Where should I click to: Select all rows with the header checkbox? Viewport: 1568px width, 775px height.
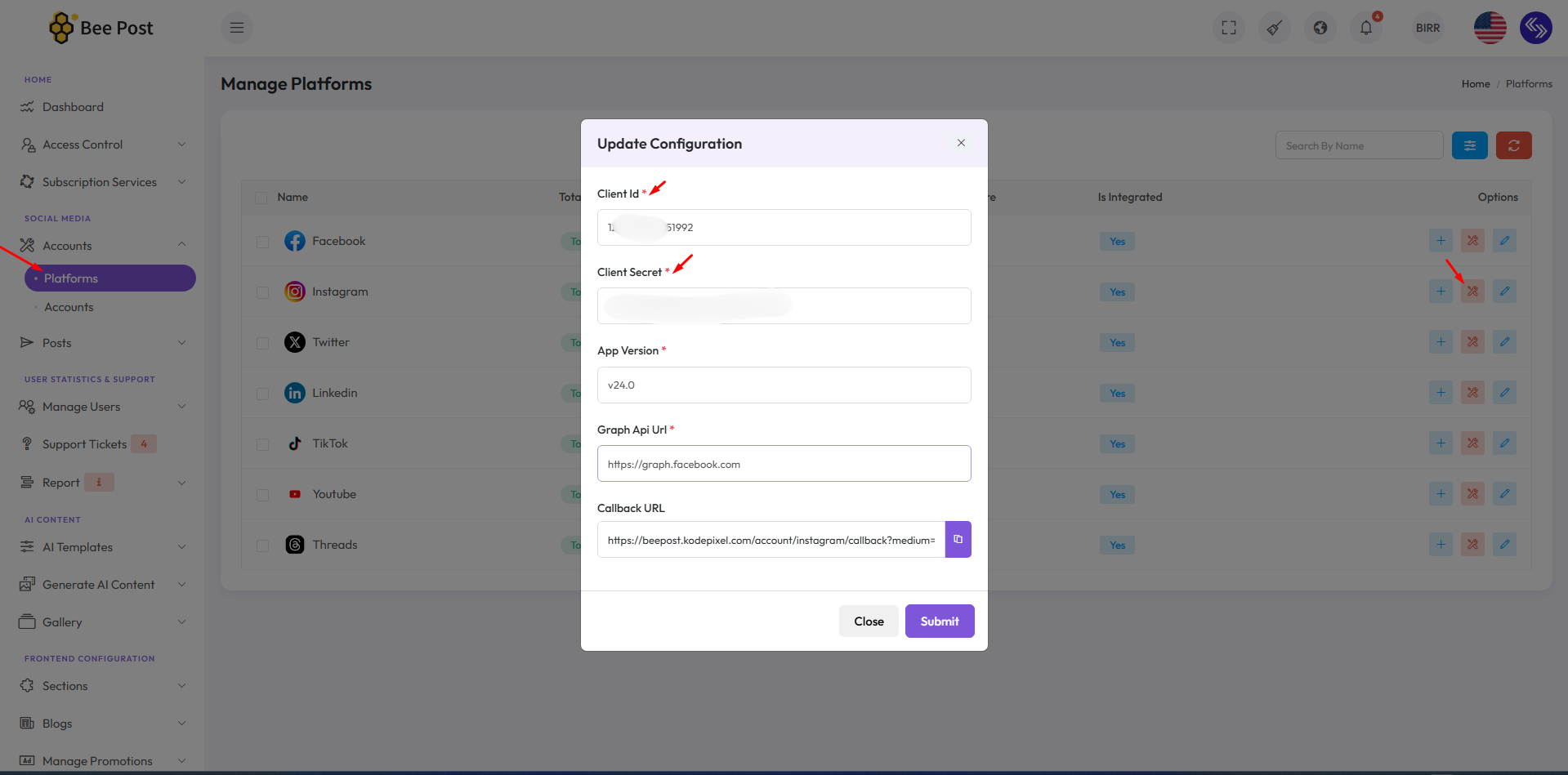click(x=261, y=198)
